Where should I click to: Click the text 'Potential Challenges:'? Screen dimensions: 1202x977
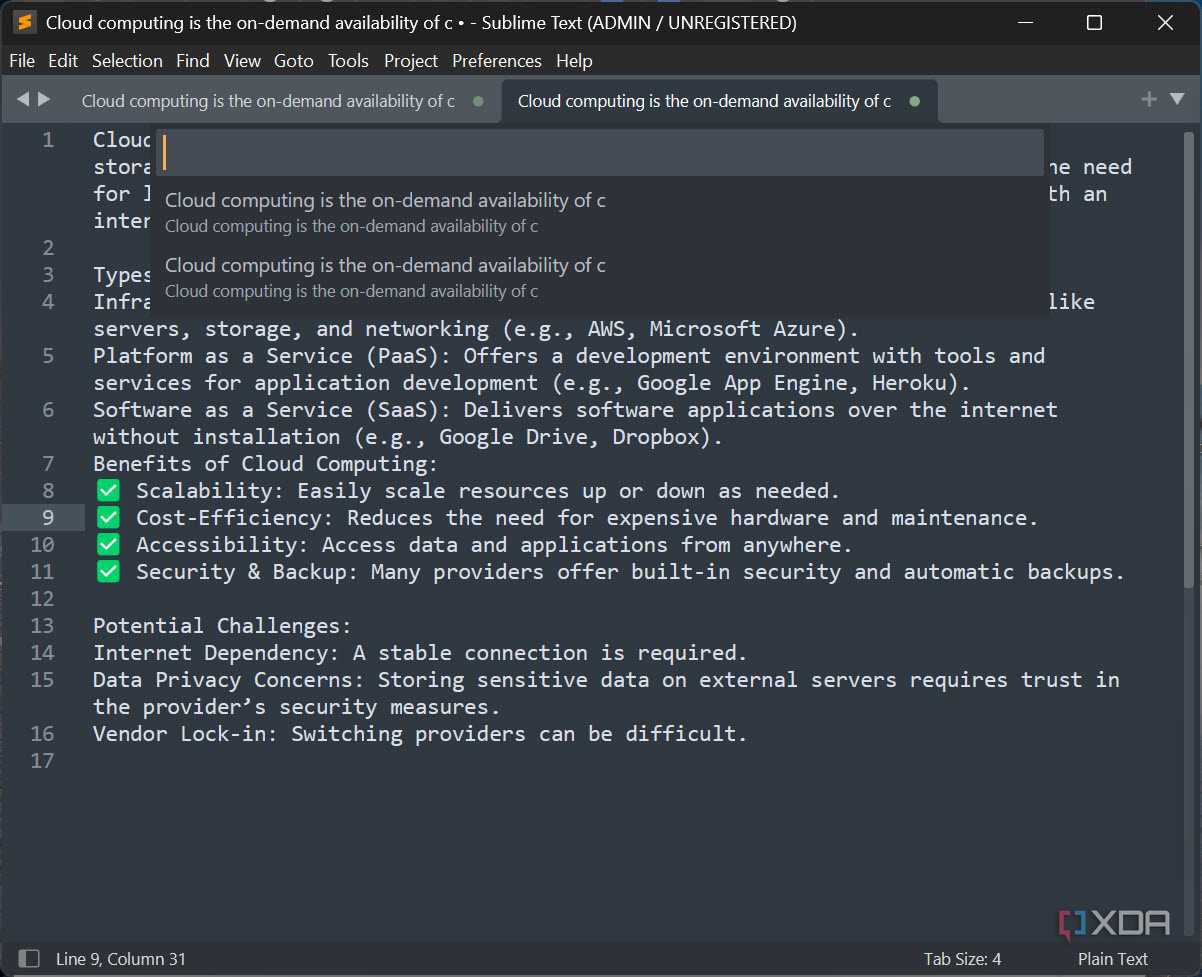pyautogui.click(x=222, y=626)
